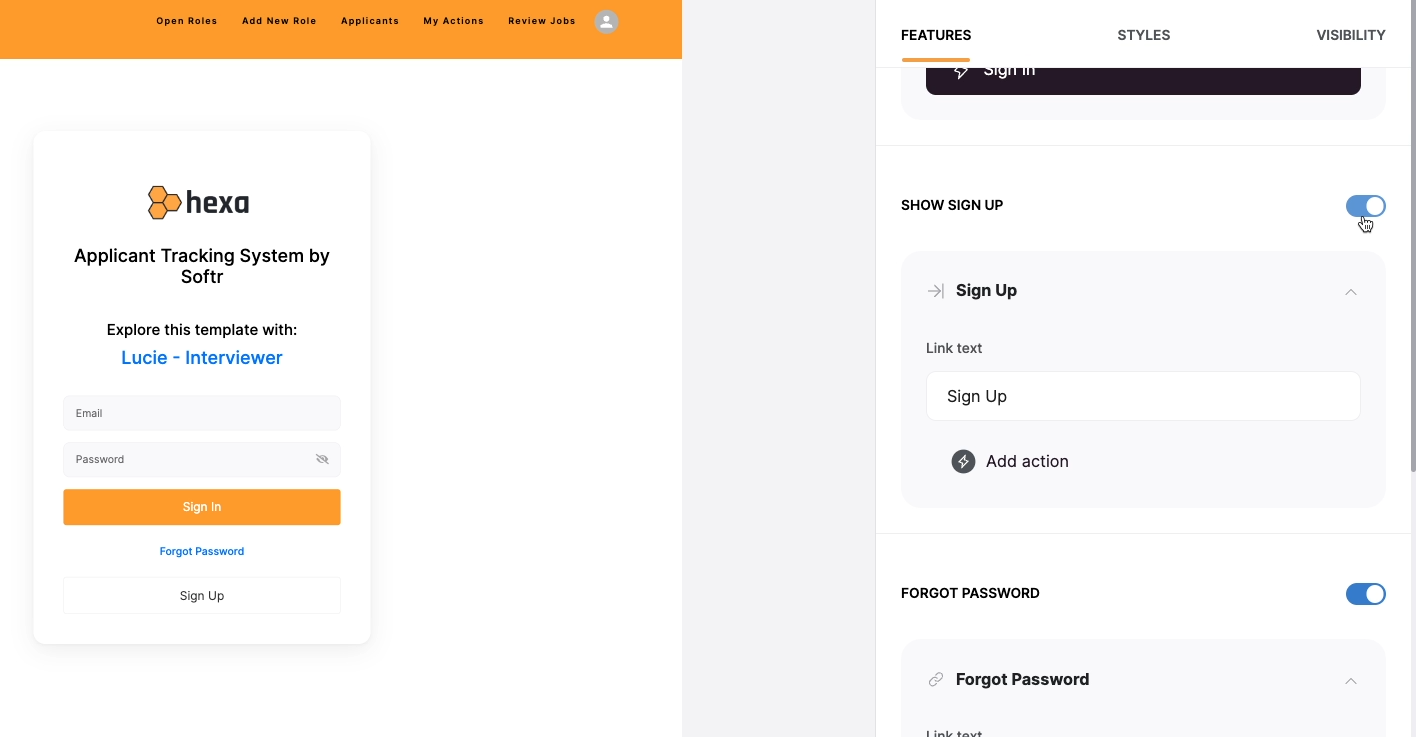Viewport: 1416px width, 737px height.
Task: Focus the Sign Up link text field
Action: click(x=1143, y=396)
